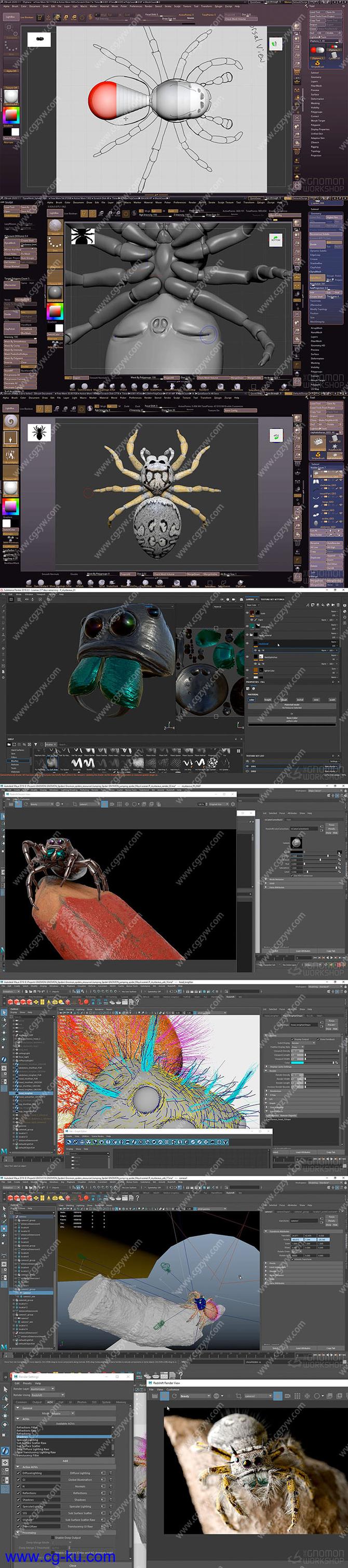Toggle the Shadows active AOV checkbox
This screenshot has width=348, height=1568.
[18, 1500]
